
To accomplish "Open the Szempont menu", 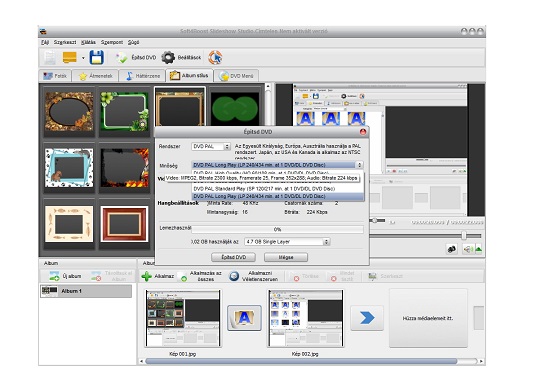I will pos(112,42).
